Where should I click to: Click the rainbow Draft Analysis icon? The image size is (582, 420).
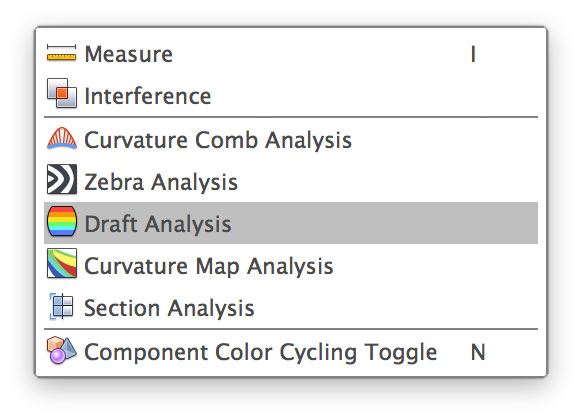(62, 222)
